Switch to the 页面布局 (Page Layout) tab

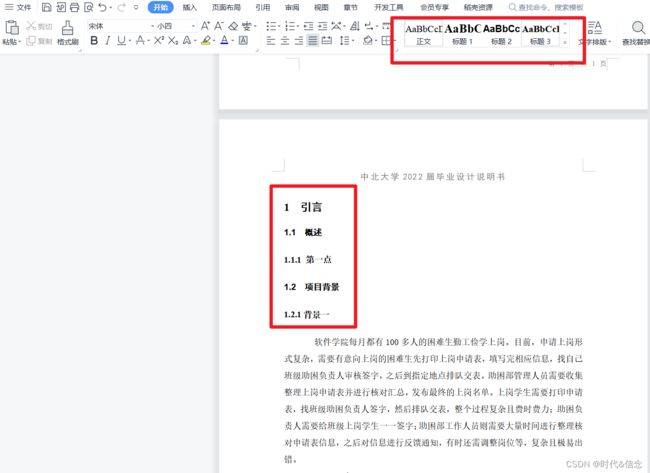[226, 7]
